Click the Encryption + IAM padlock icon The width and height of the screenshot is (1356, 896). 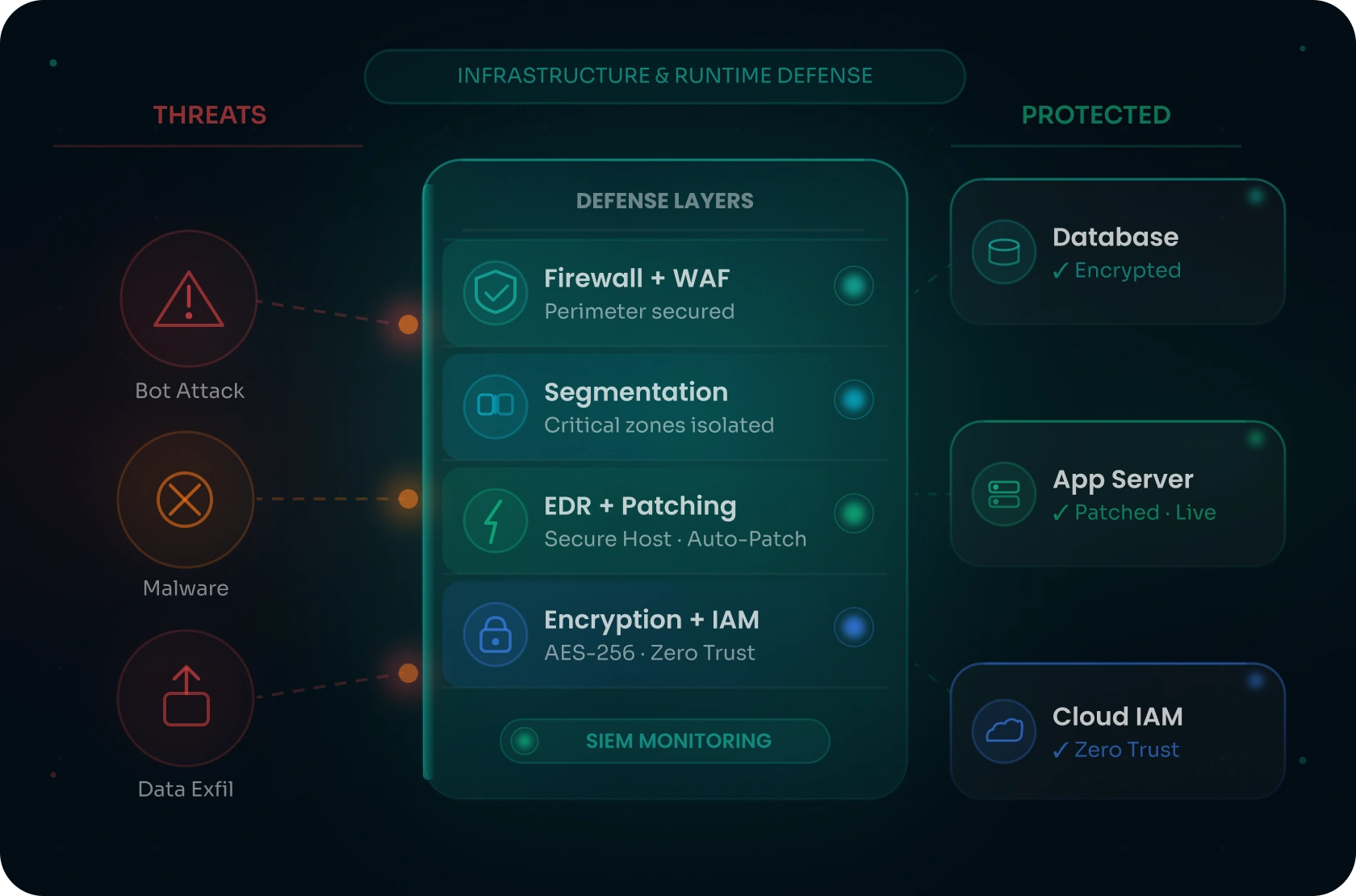click(496, 634)
